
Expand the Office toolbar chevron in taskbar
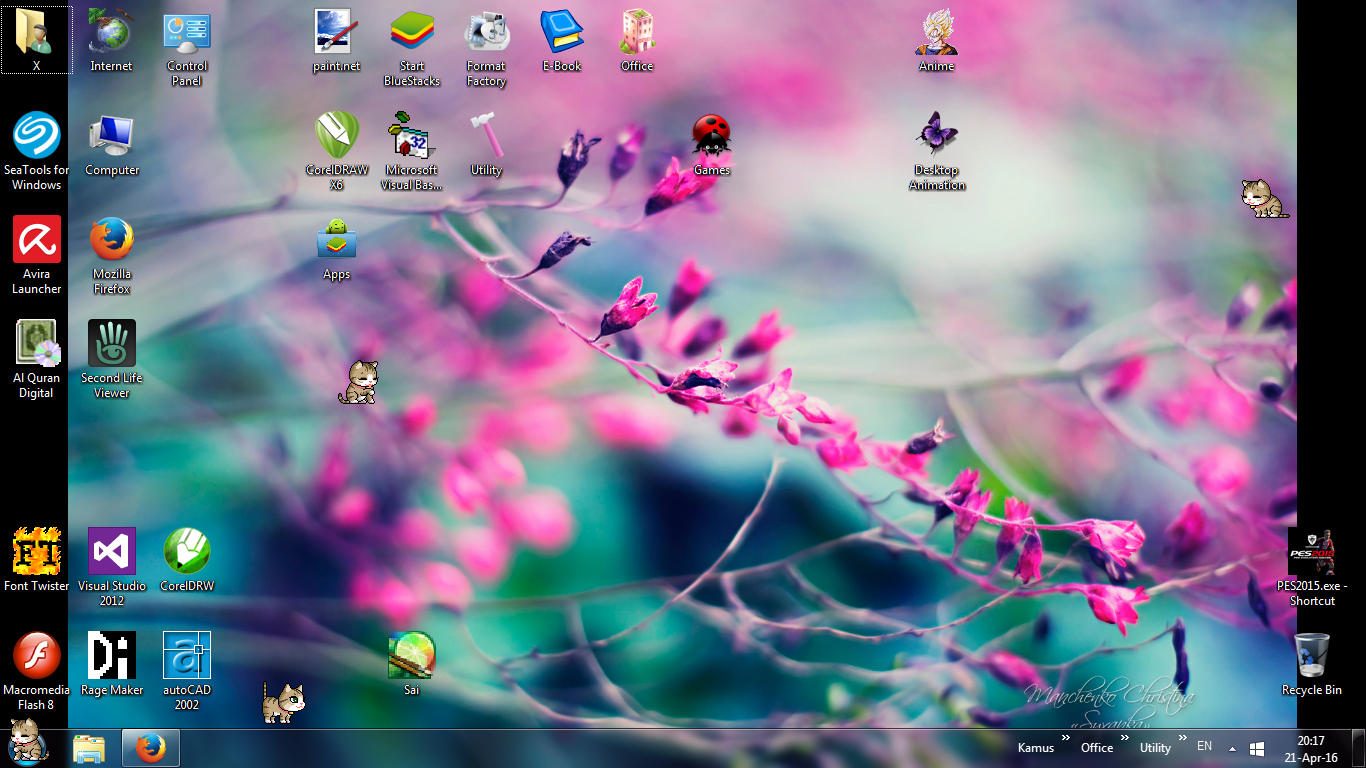pyautogui.click(x=1125, y=739)
